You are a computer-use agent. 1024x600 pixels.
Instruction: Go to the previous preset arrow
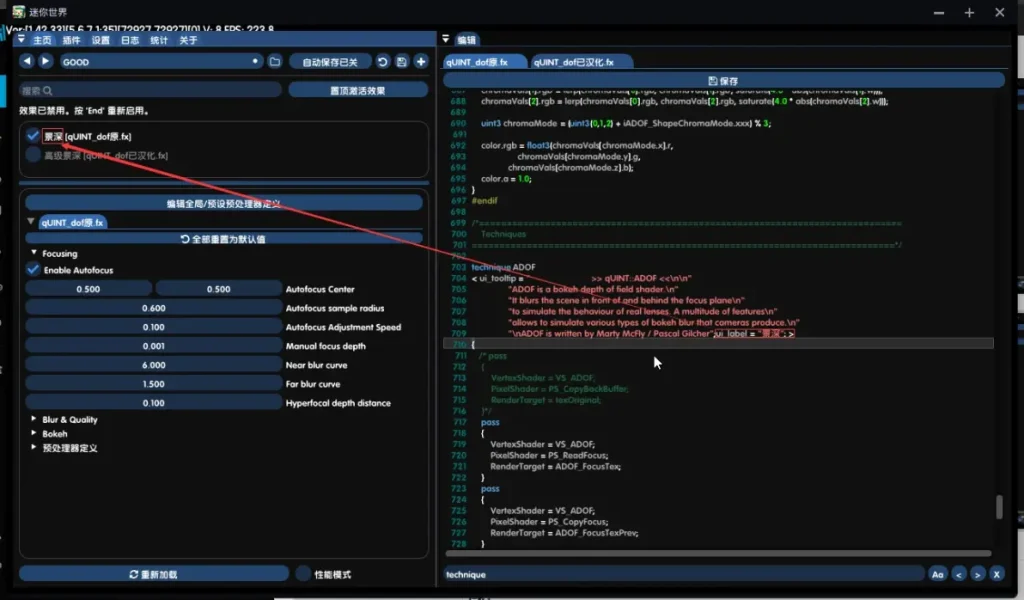pyautogui.click(x=27, y=62)
